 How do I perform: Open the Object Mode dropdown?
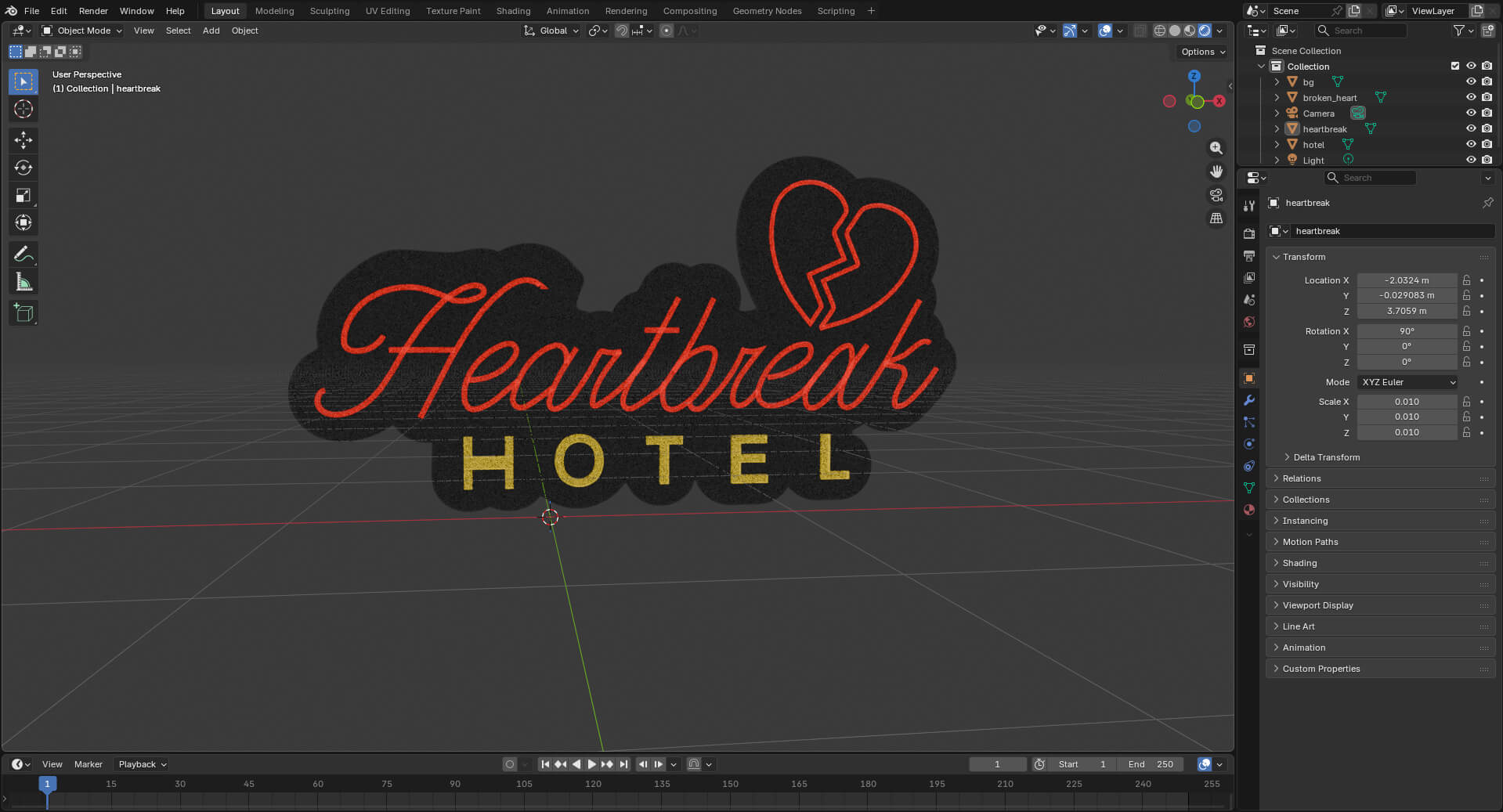pyautogui.click(x=82, y=31)
